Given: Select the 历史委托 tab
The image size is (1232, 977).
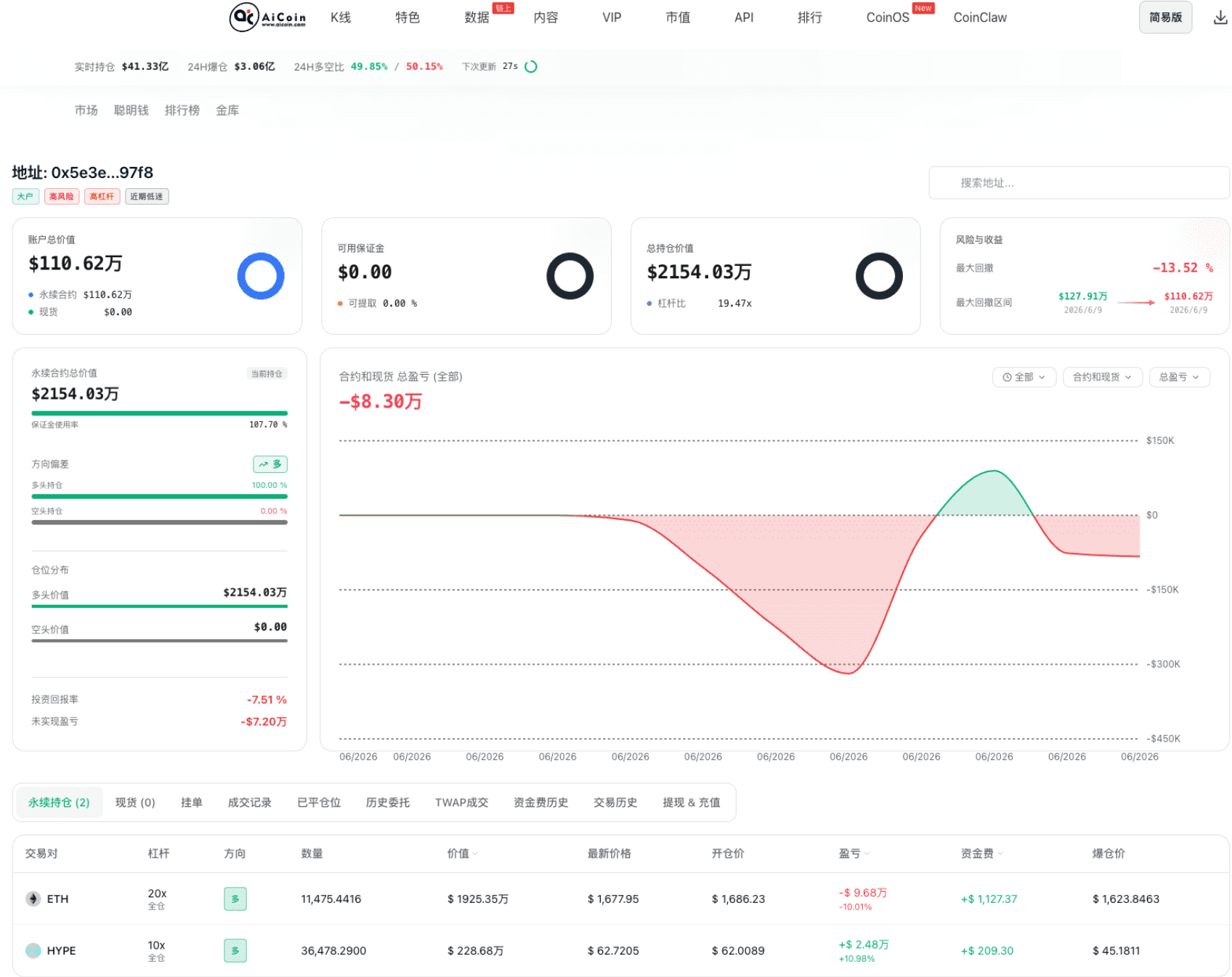Looking at the screenshot, I should point(388,803).
